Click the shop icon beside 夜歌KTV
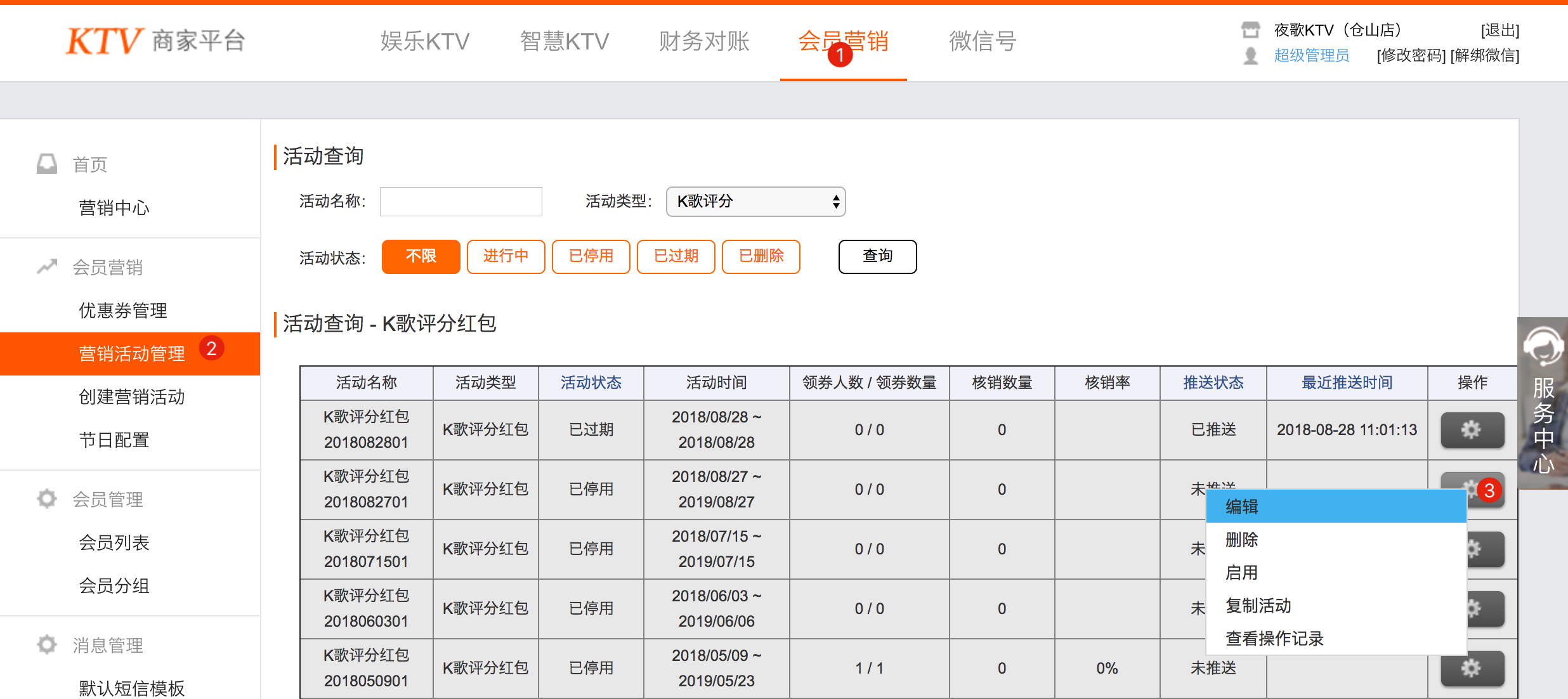The image size is (1568, 699). click(x=1250, y=30)
